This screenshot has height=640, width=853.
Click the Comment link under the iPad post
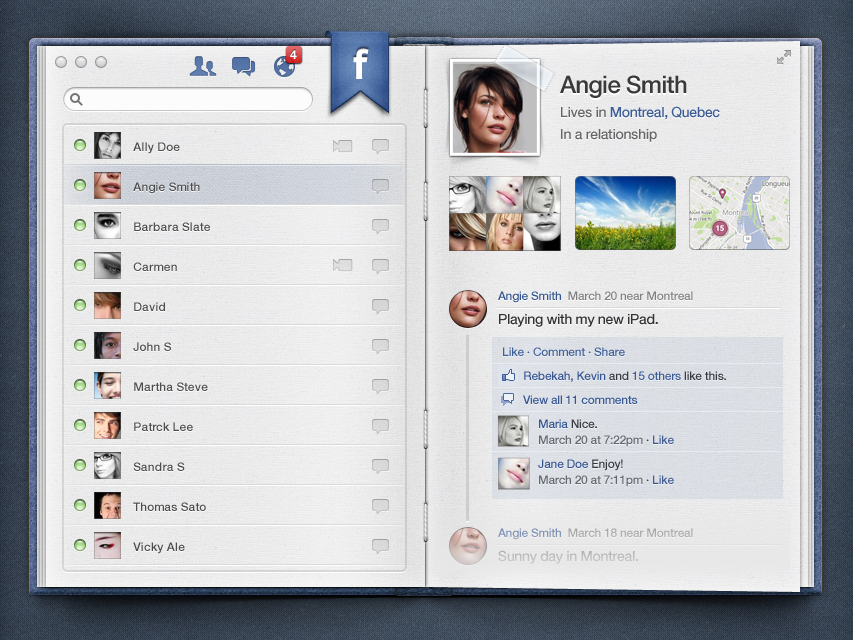(x=559, y=352)
